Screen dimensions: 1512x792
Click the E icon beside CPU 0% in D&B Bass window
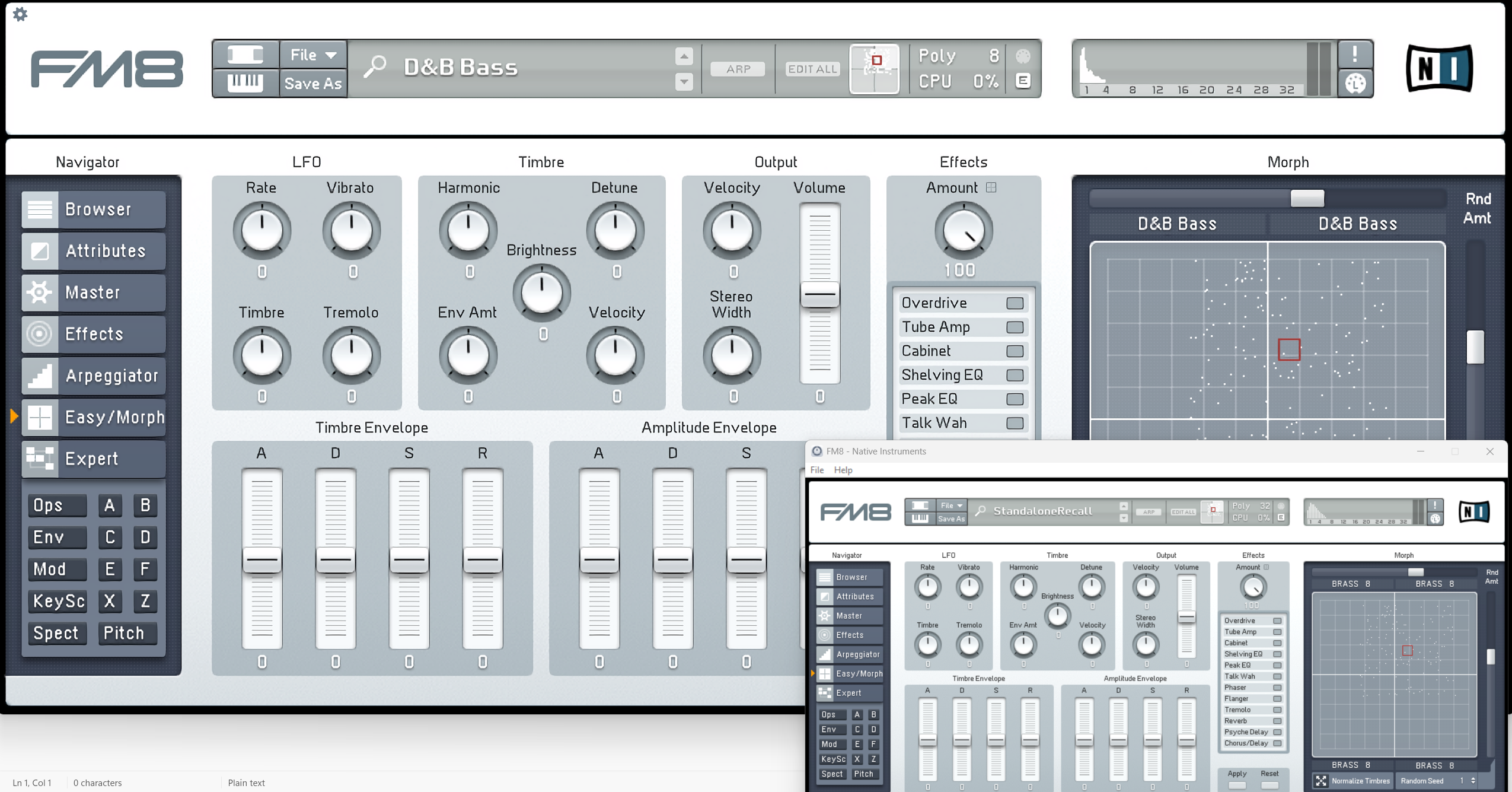(1023, 81)
